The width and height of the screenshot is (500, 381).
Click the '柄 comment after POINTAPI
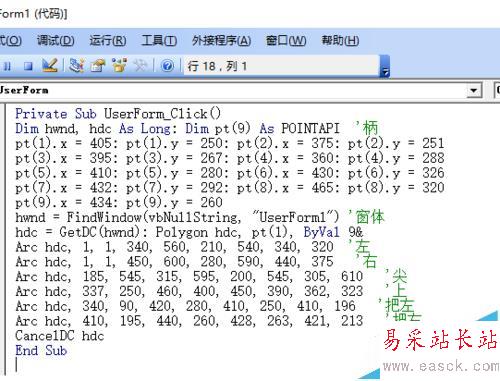366,128
